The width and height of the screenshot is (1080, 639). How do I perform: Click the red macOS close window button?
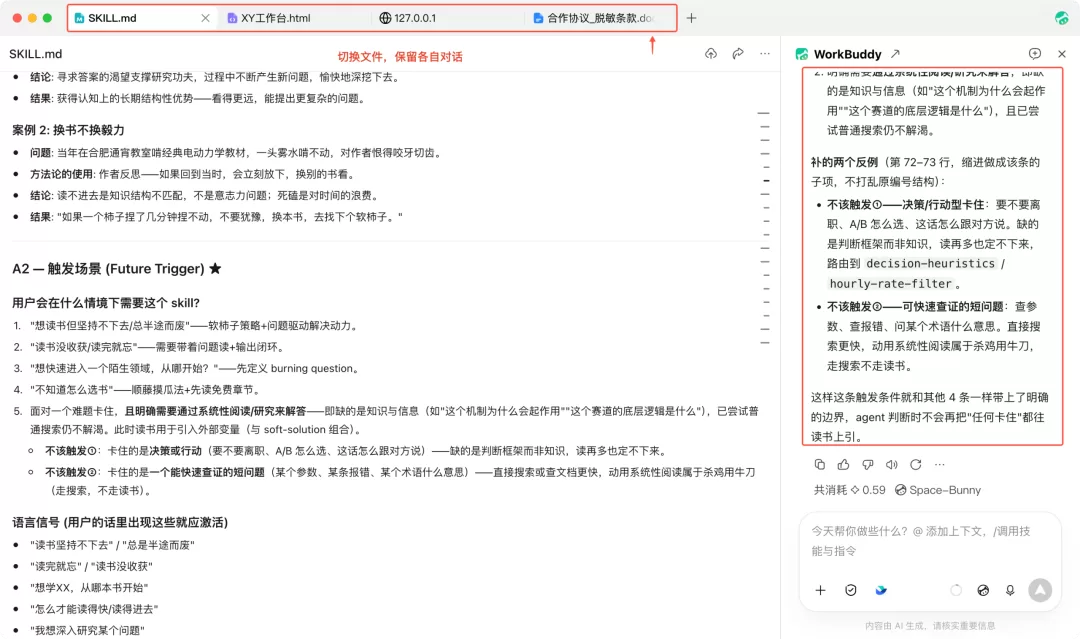(17, 18)
